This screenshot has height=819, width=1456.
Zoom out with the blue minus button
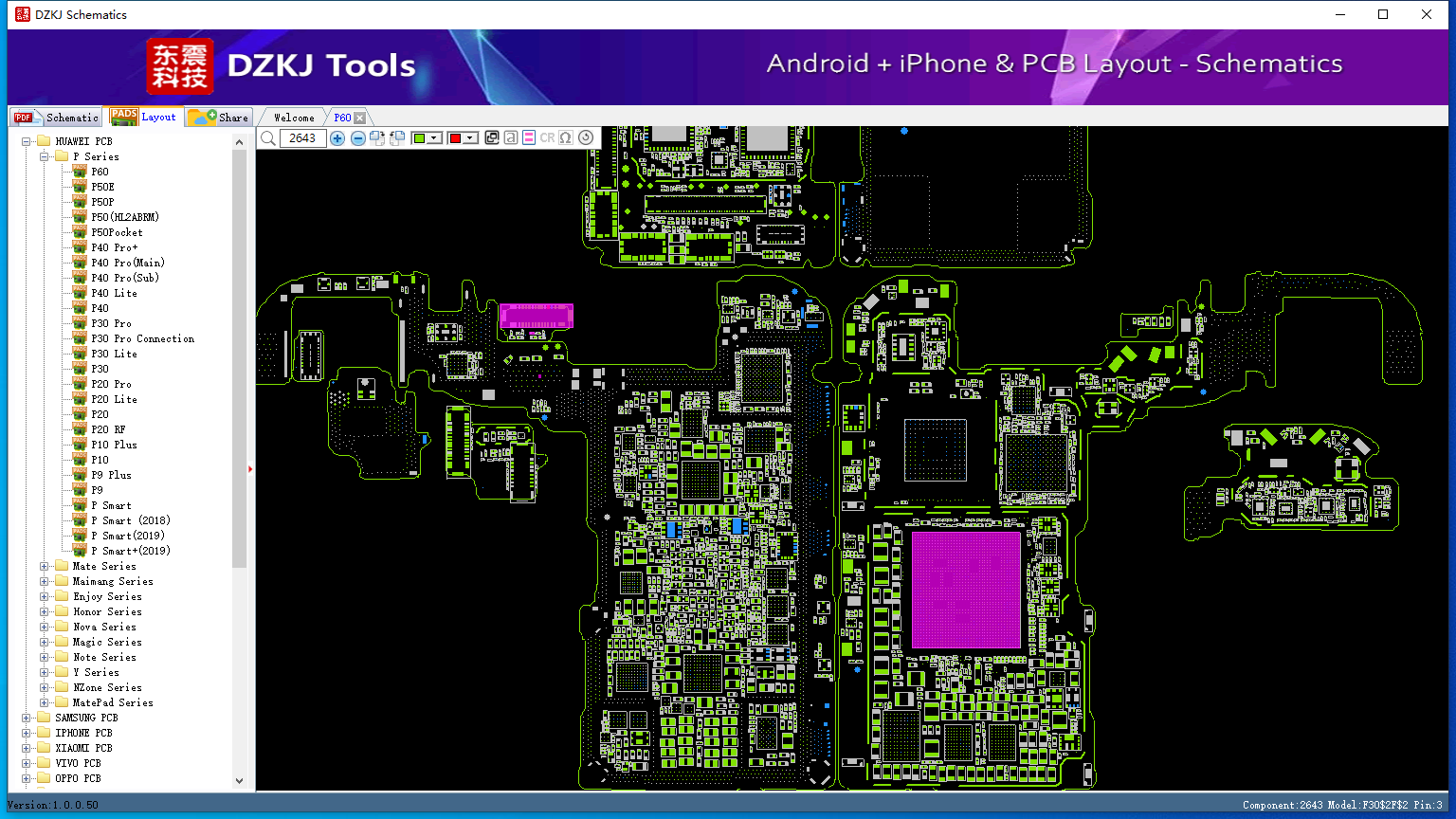point(358,138)
